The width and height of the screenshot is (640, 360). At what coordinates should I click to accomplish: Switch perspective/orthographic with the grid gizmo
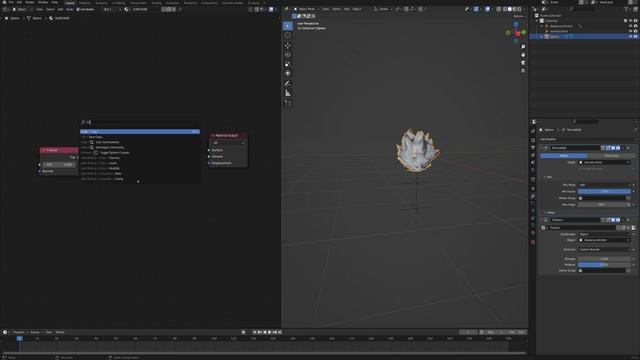(x=523, y=71)
